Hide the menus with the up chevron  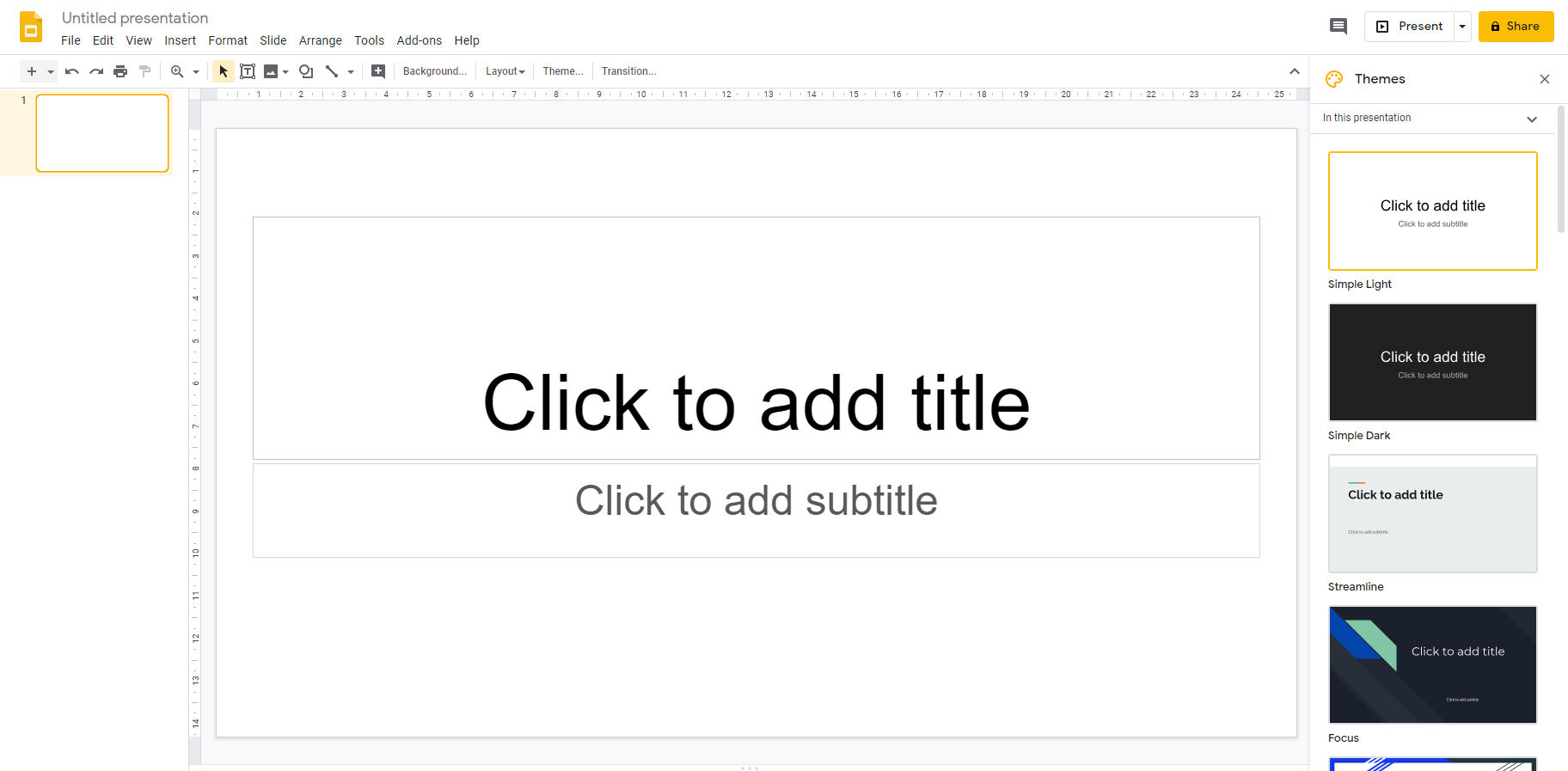(1295, 71)
